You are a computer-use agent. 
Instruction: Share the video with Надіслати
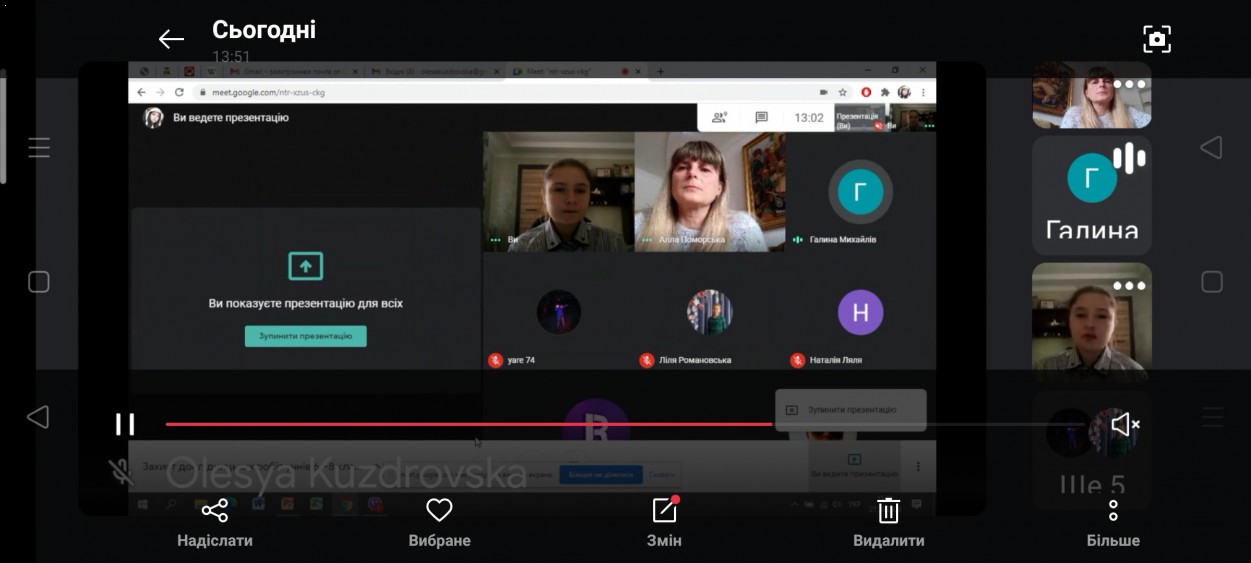tap(215, 524)
